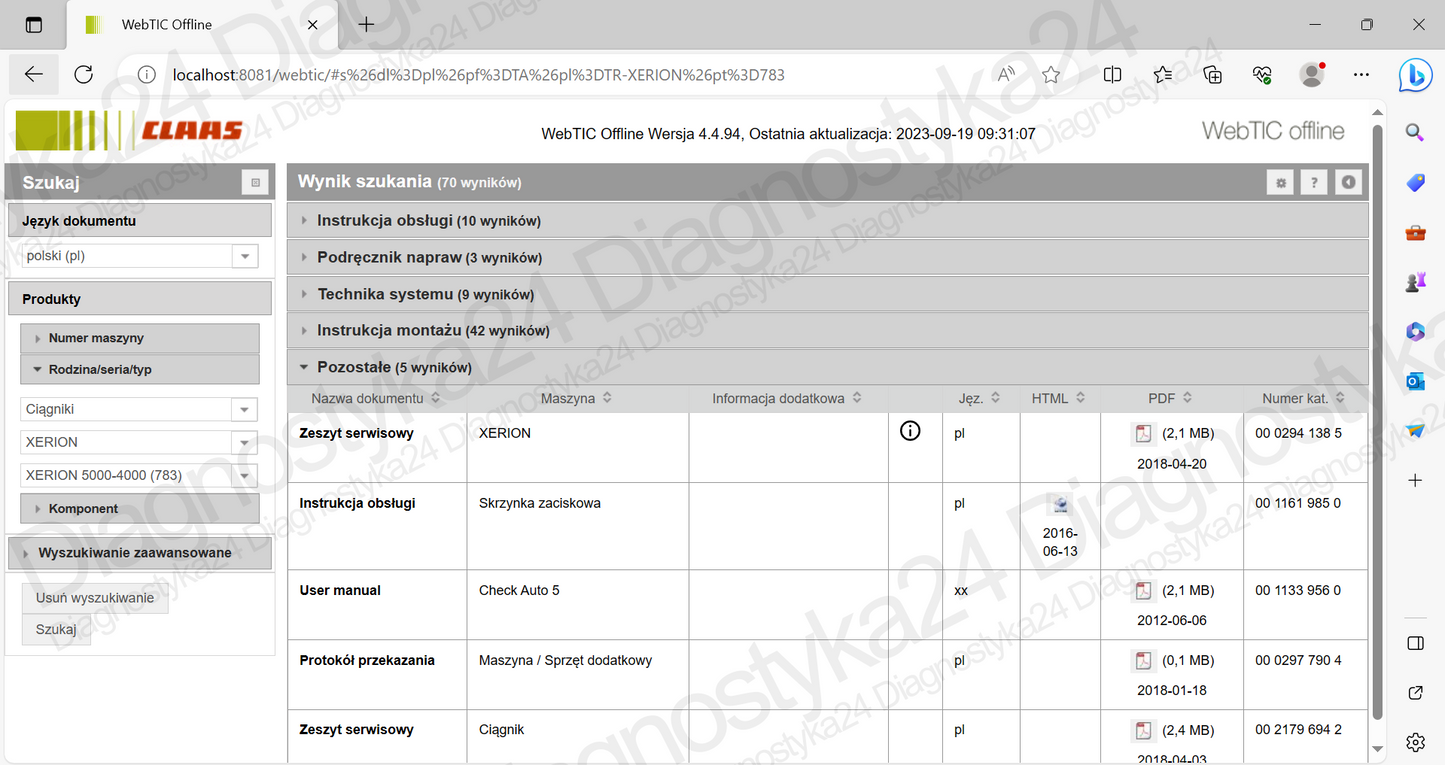Open the Collections icon

coord(1212,74)
